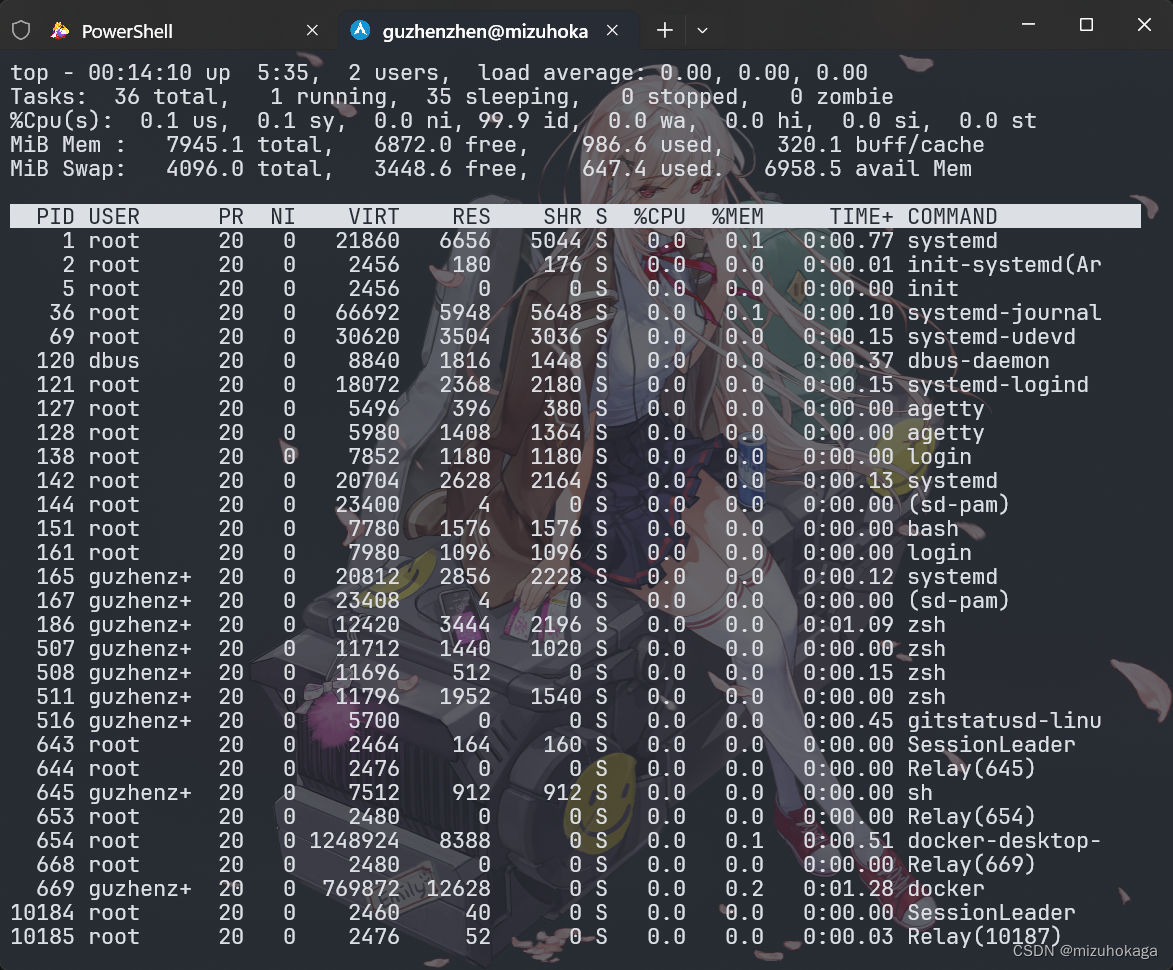
Task: Click the 'systemd-journal' command
Action: pos(1004,313)
